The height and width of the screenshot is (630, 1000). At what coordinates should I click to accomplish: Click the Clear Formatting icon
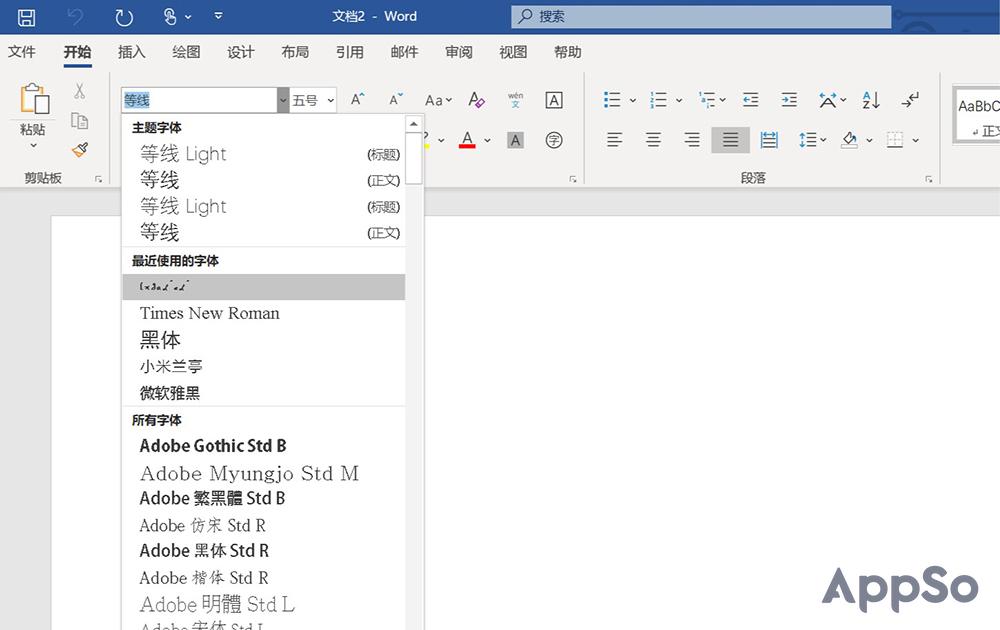click(x=476, y=99)
